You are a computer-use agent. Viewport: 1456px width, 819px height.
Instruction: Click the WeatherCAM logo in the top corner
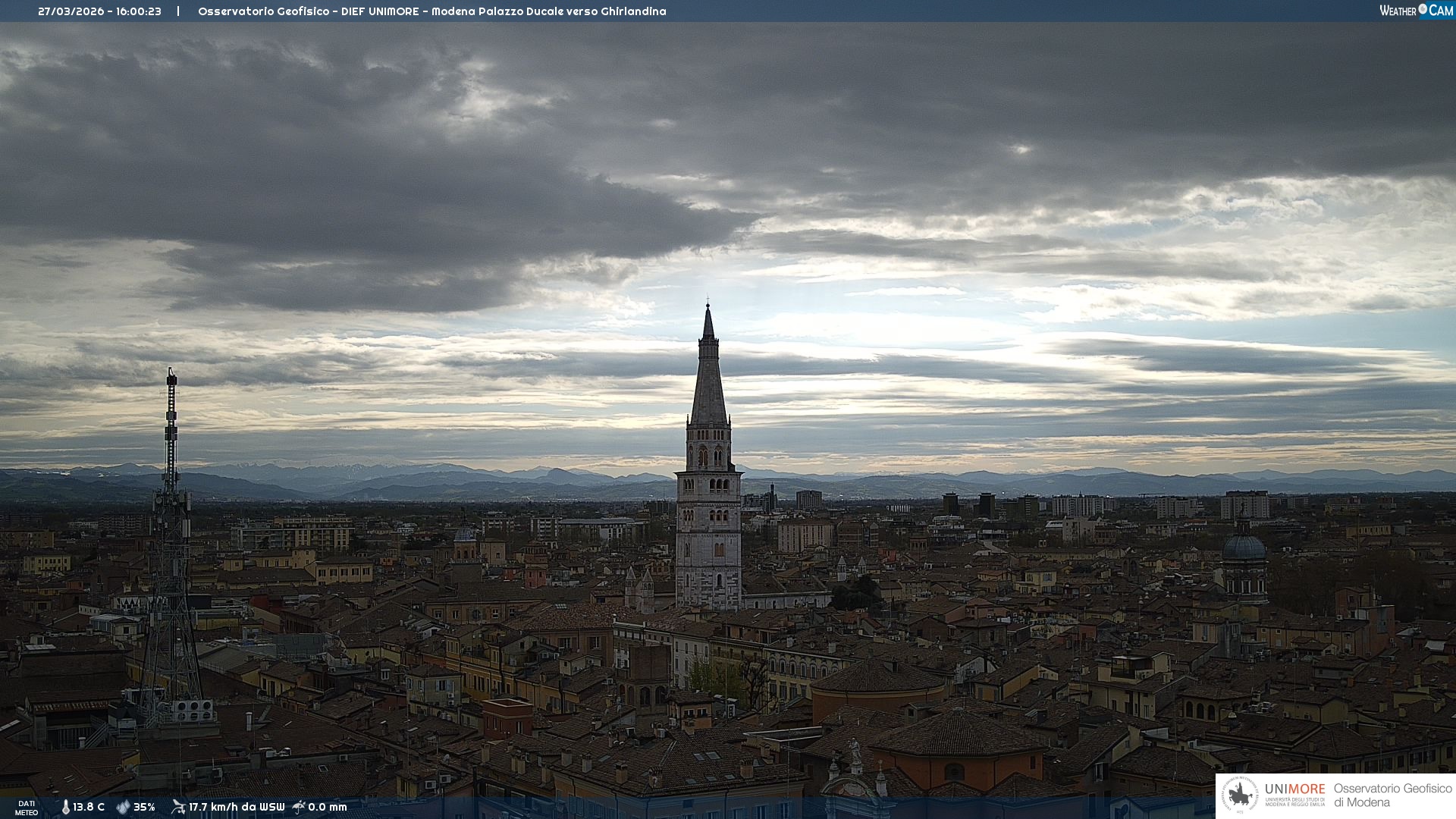pos(1416,11)
